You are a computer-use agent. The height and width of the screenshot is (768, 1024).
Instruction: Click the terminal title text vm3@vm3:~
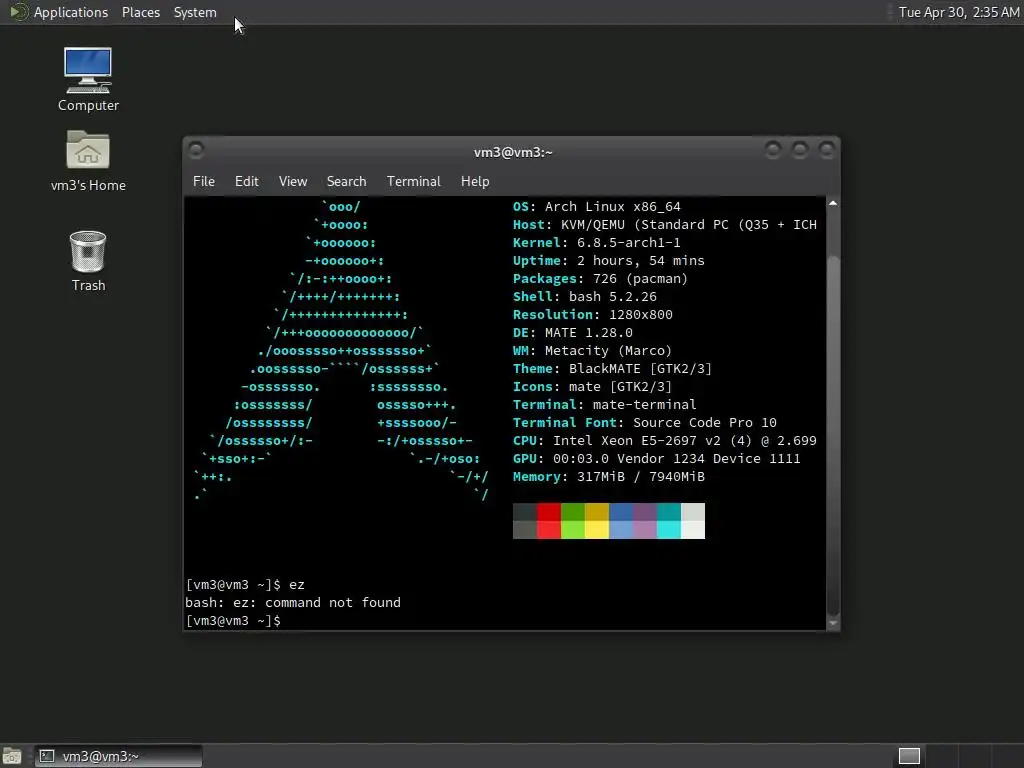pyautogui.click(x=513, y=152)
